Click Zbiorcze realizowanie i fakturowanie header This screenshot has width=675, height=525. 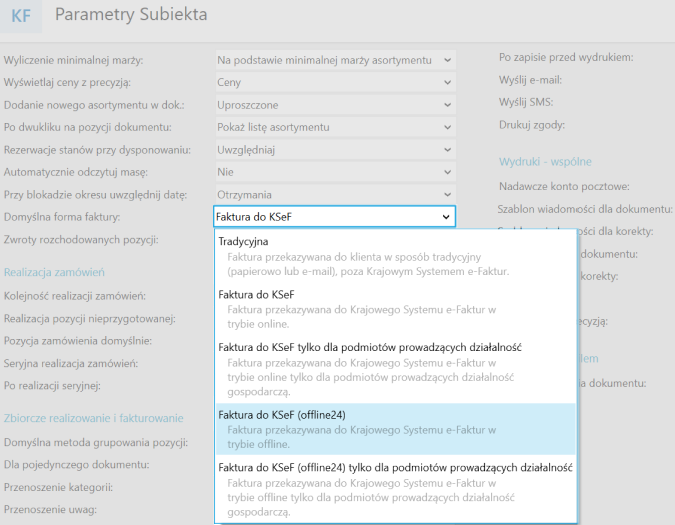(x=93, y=418)
